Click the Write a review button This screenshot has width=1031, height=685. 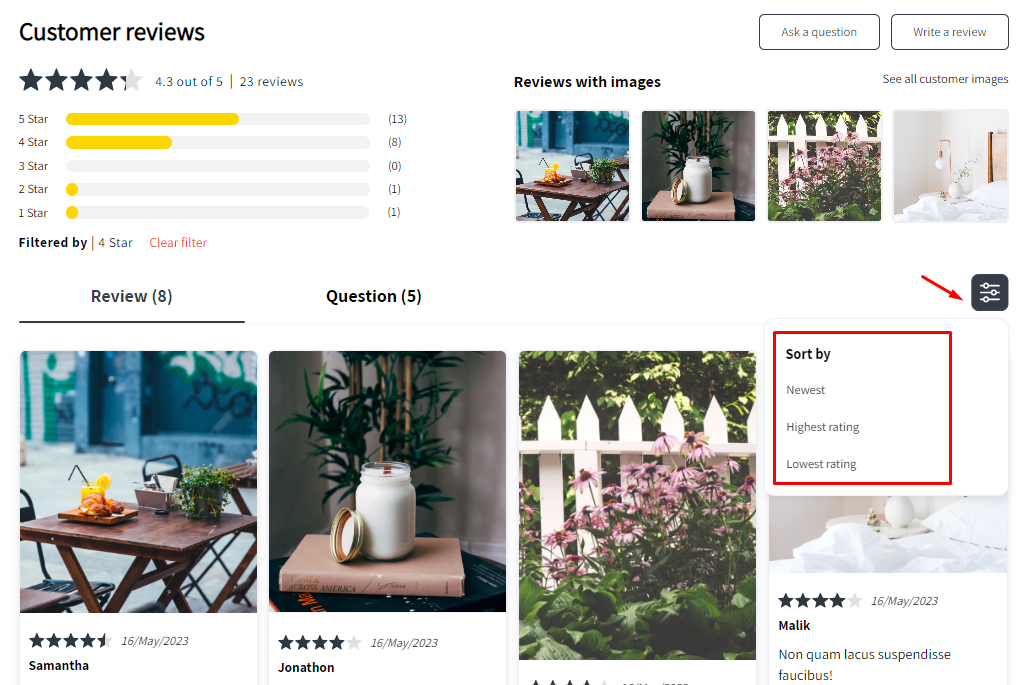949,32
